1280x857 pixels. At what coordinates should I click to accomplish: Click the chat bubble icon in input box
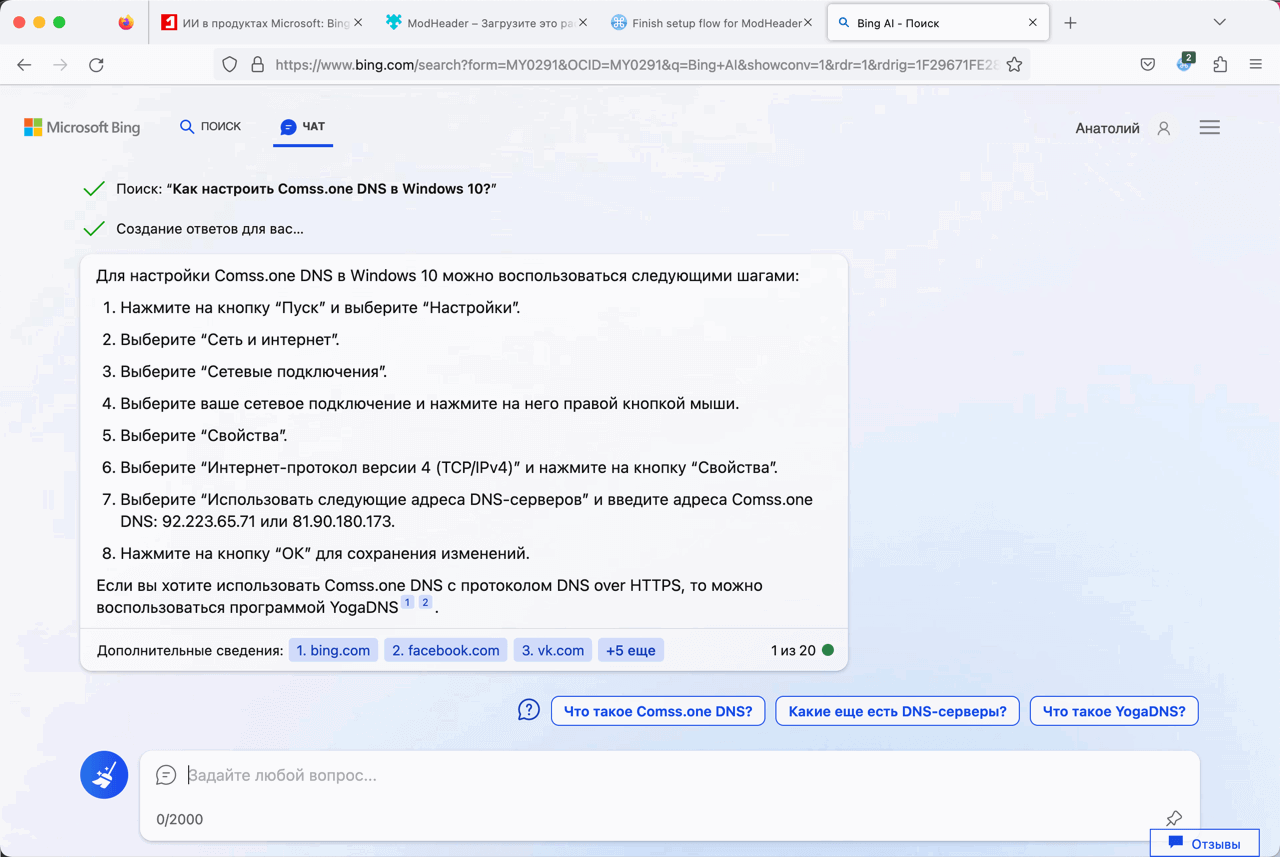pos(166,775)
